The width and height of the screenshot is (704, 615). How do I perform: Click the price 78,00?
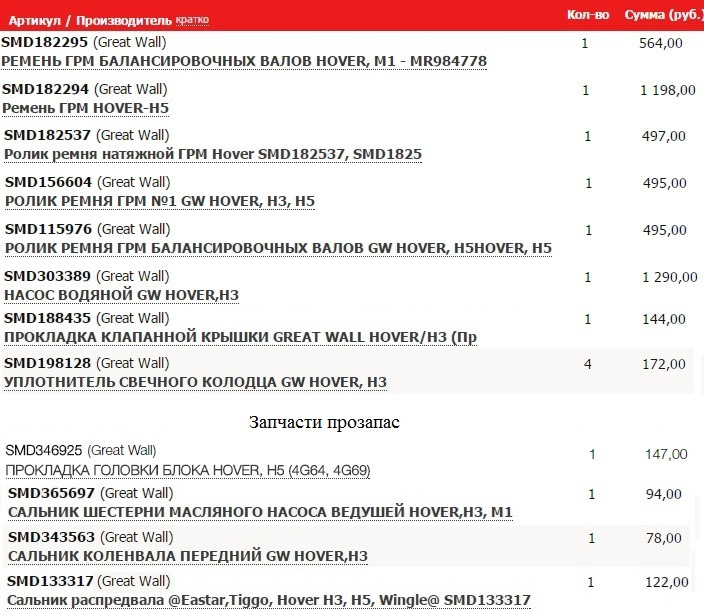tap(664, 538)
